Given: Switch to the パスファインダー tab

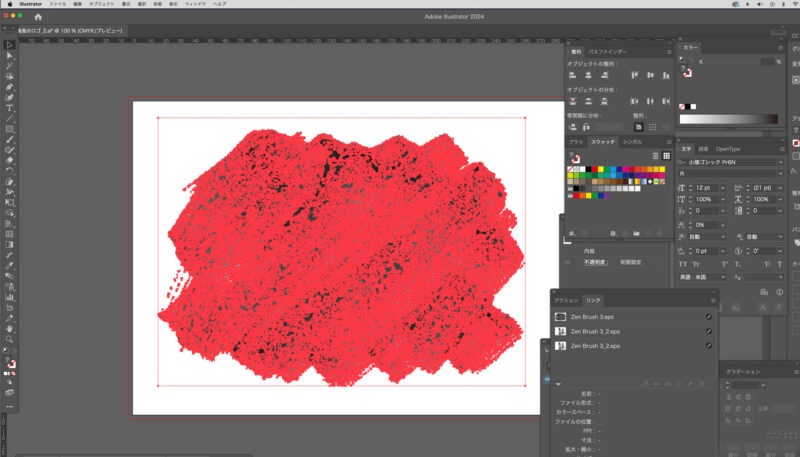Looking at the screenshot, I should tap(606, 51).
